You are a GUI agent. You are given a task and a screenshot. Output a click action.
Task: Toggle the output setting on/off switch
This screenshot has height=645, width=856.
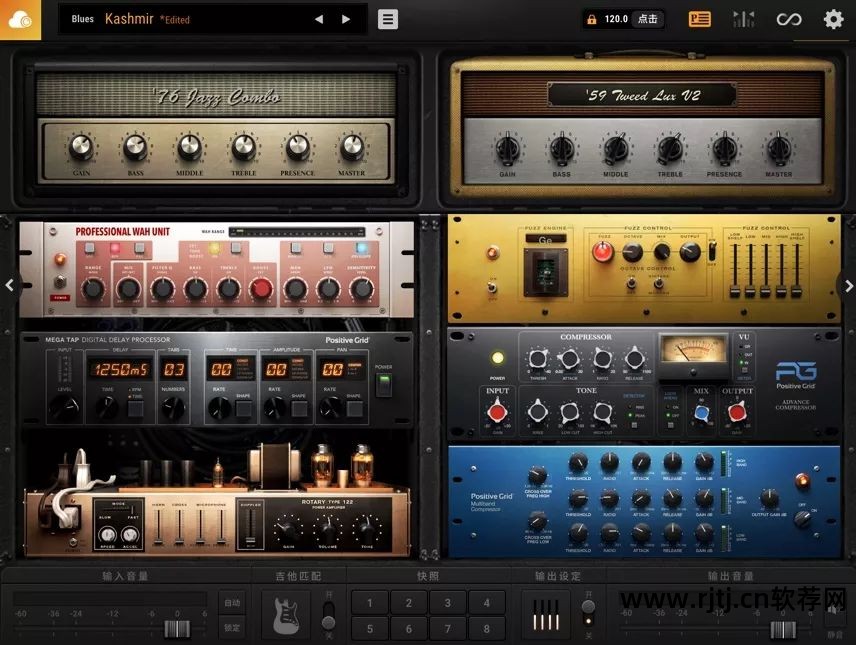[588, 614]
